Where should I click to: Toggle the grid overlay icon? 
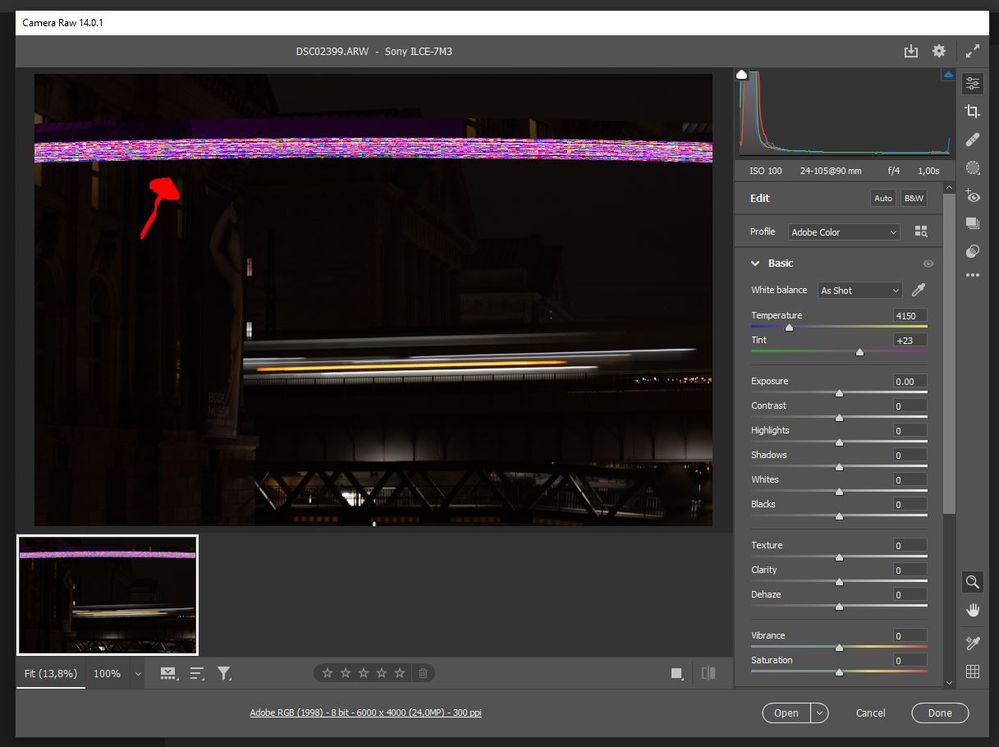point(972,671)
